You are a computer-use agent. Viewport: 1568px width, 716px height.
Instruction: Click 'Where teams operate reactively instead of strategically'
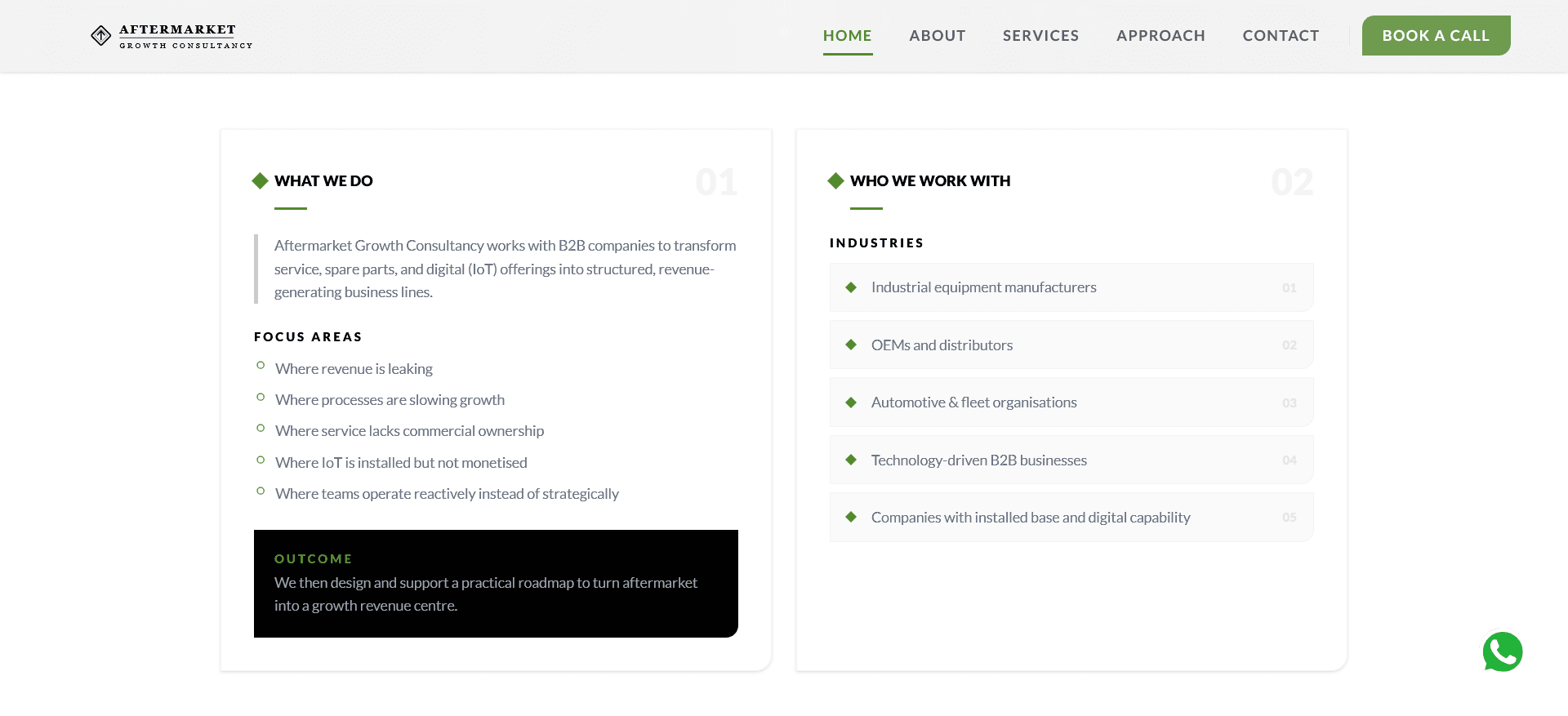(447, 494)
